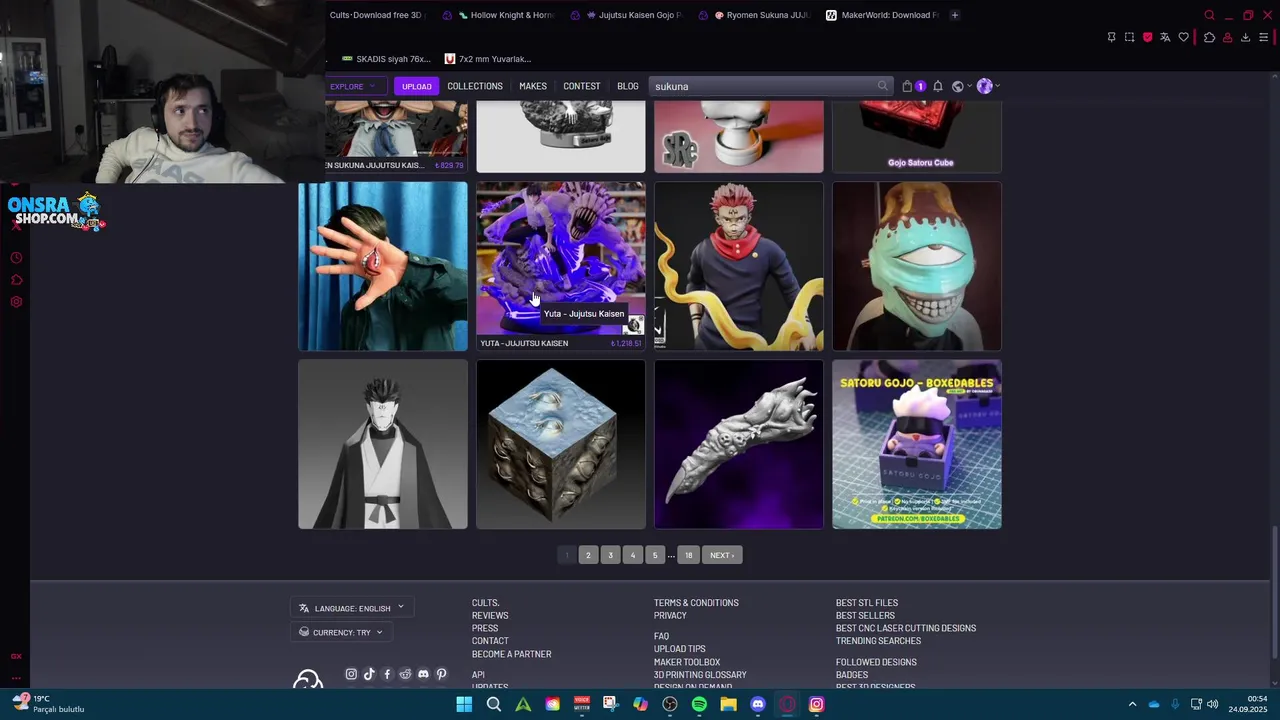Click the Facebook icon in footer
The image size is (1280, 720).
click(x=387, y=674)
